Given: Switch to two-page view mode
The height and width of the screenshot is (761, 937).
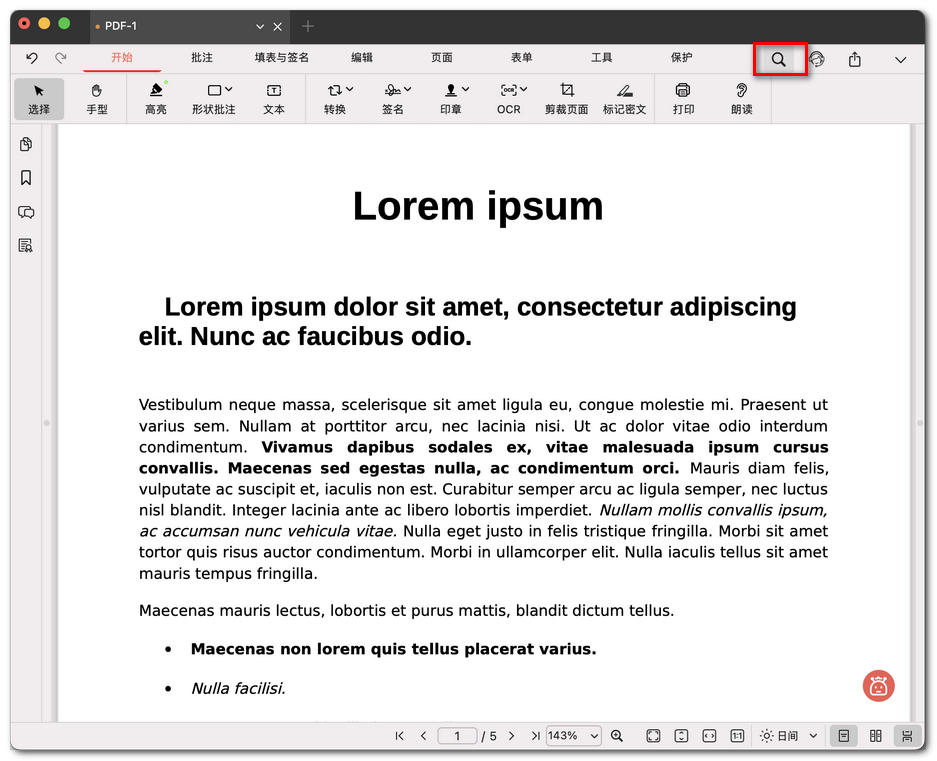Looking at the screenshot, I should click(876, 736).
